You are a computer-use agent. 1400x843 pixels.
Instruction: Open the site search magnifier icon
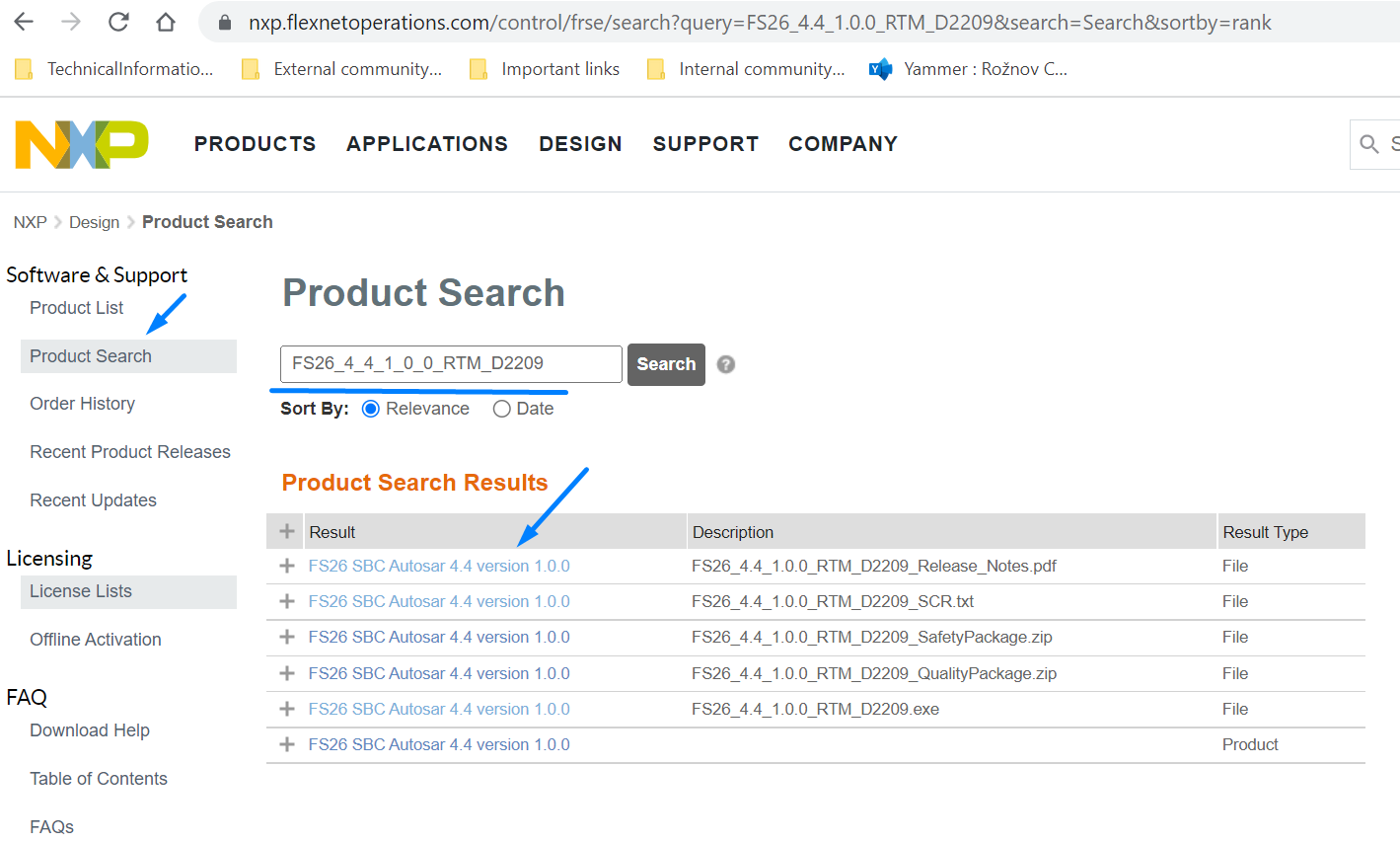click(1372, 144)
